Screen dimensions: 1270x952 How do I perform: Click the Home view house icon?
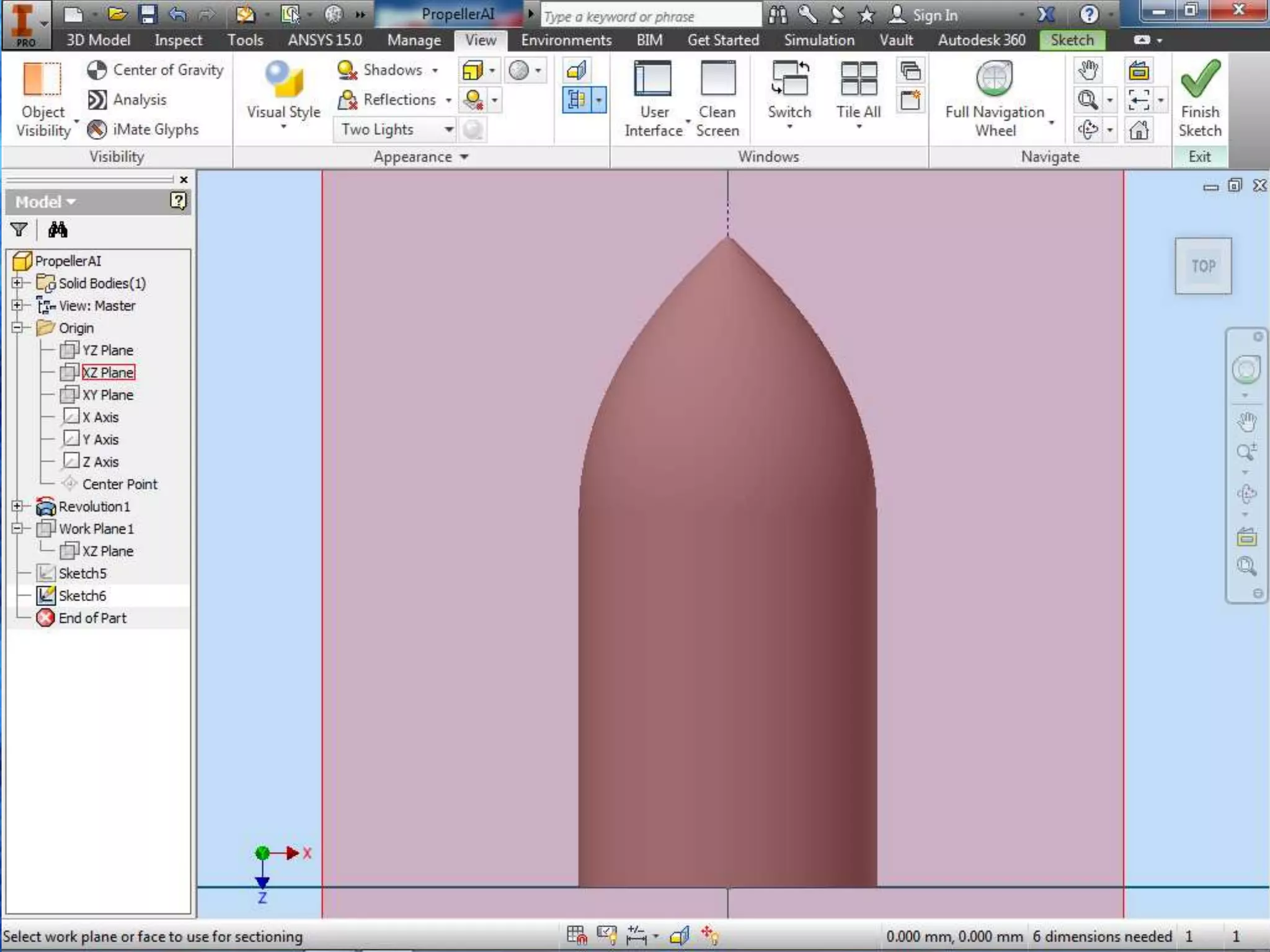click(1139, 130)
